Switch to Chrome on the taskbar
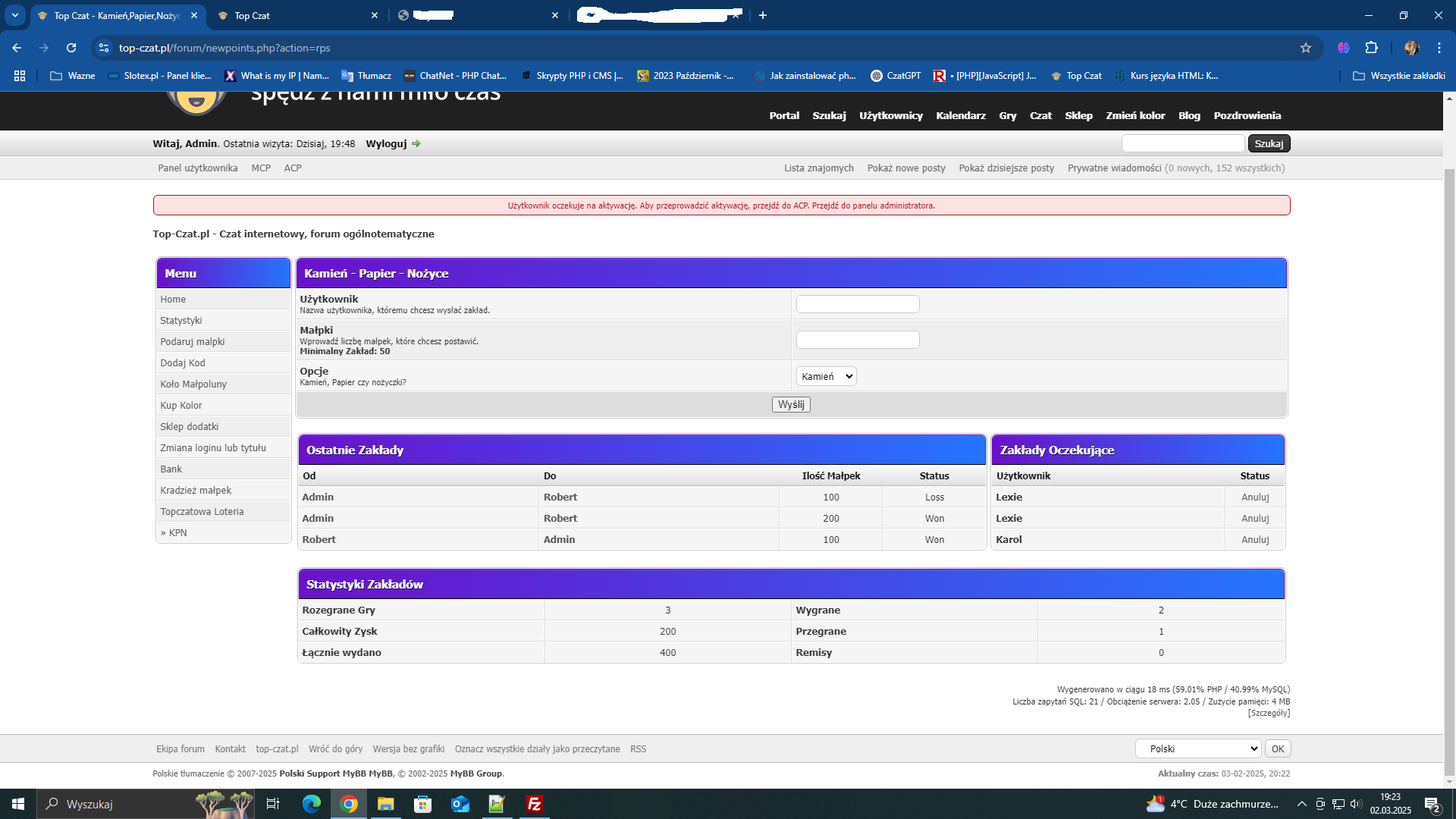The width and height of the screenshot is (1456, 819). tap(349, 804)
